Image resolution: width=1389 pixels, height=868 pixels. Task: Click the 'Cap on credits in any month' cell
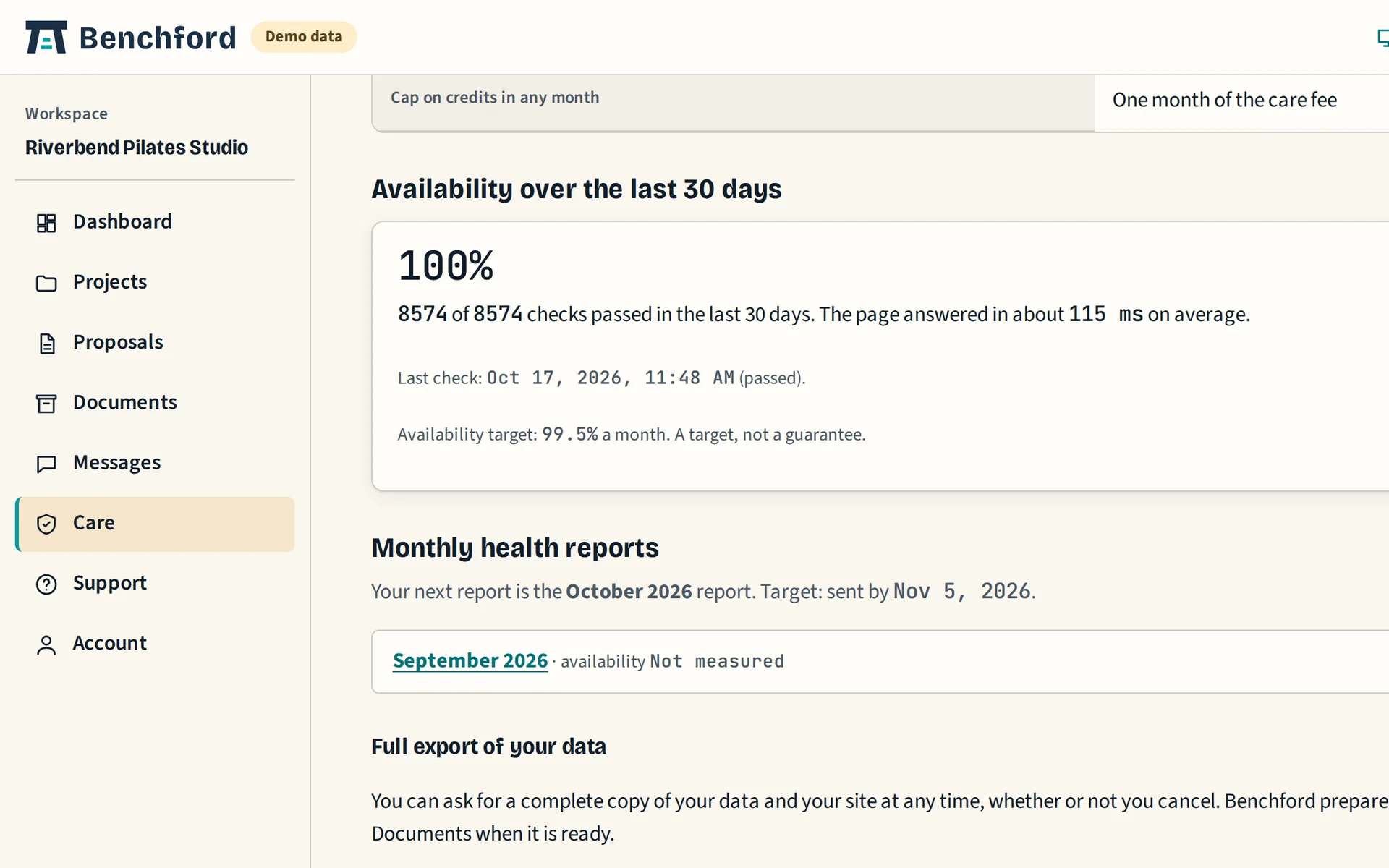[733, 103]
